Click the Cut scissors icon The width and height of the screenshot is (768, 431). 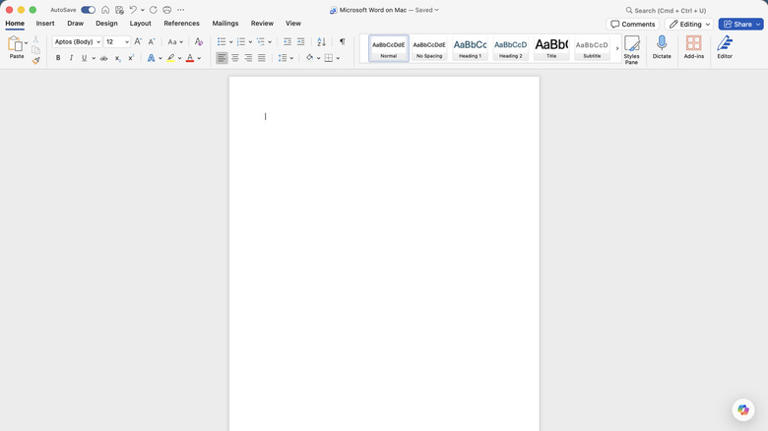tap(36, 40)
